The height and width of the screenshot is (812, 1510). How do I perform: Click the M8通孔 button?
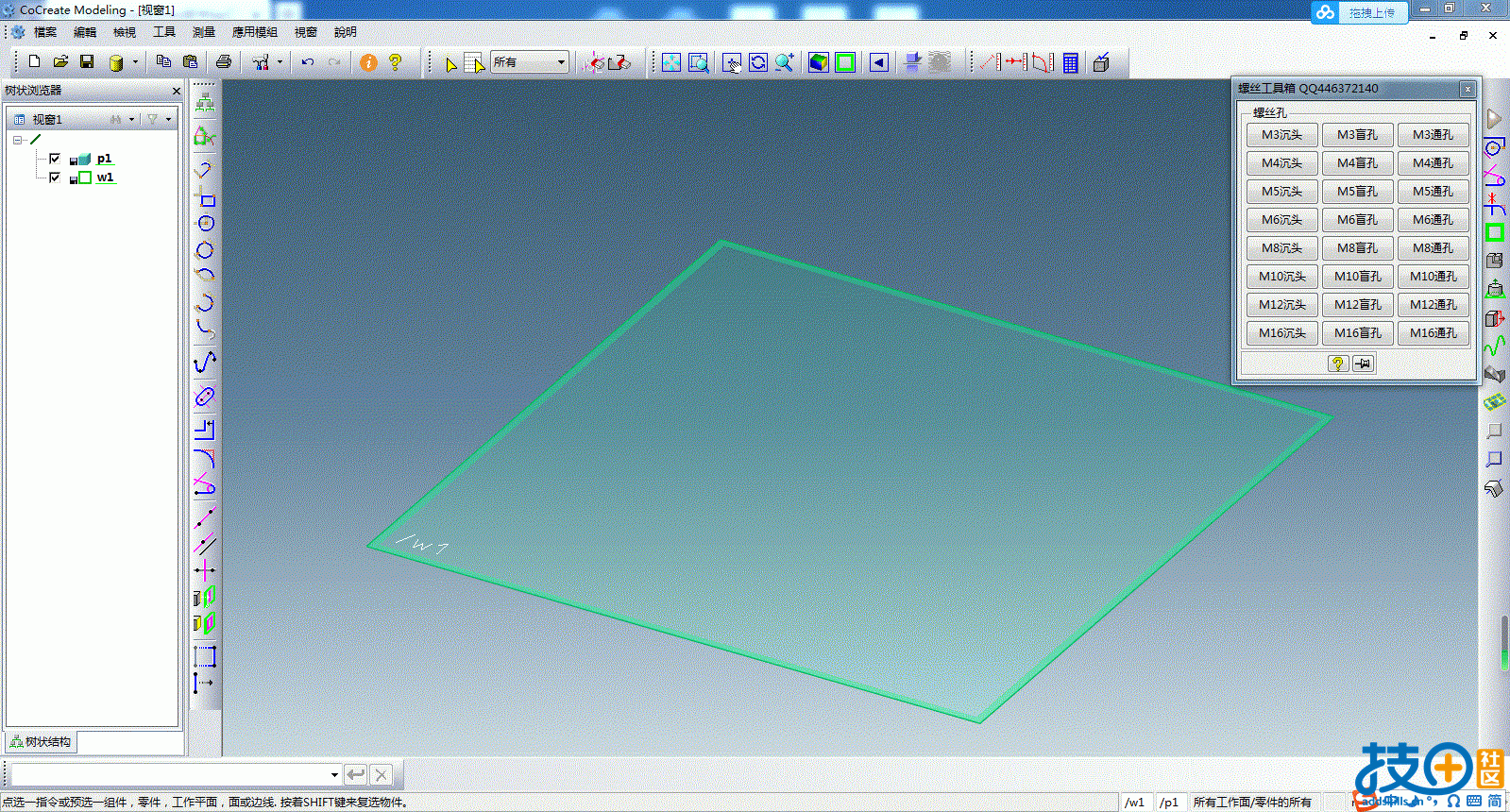coord(1433,248)
